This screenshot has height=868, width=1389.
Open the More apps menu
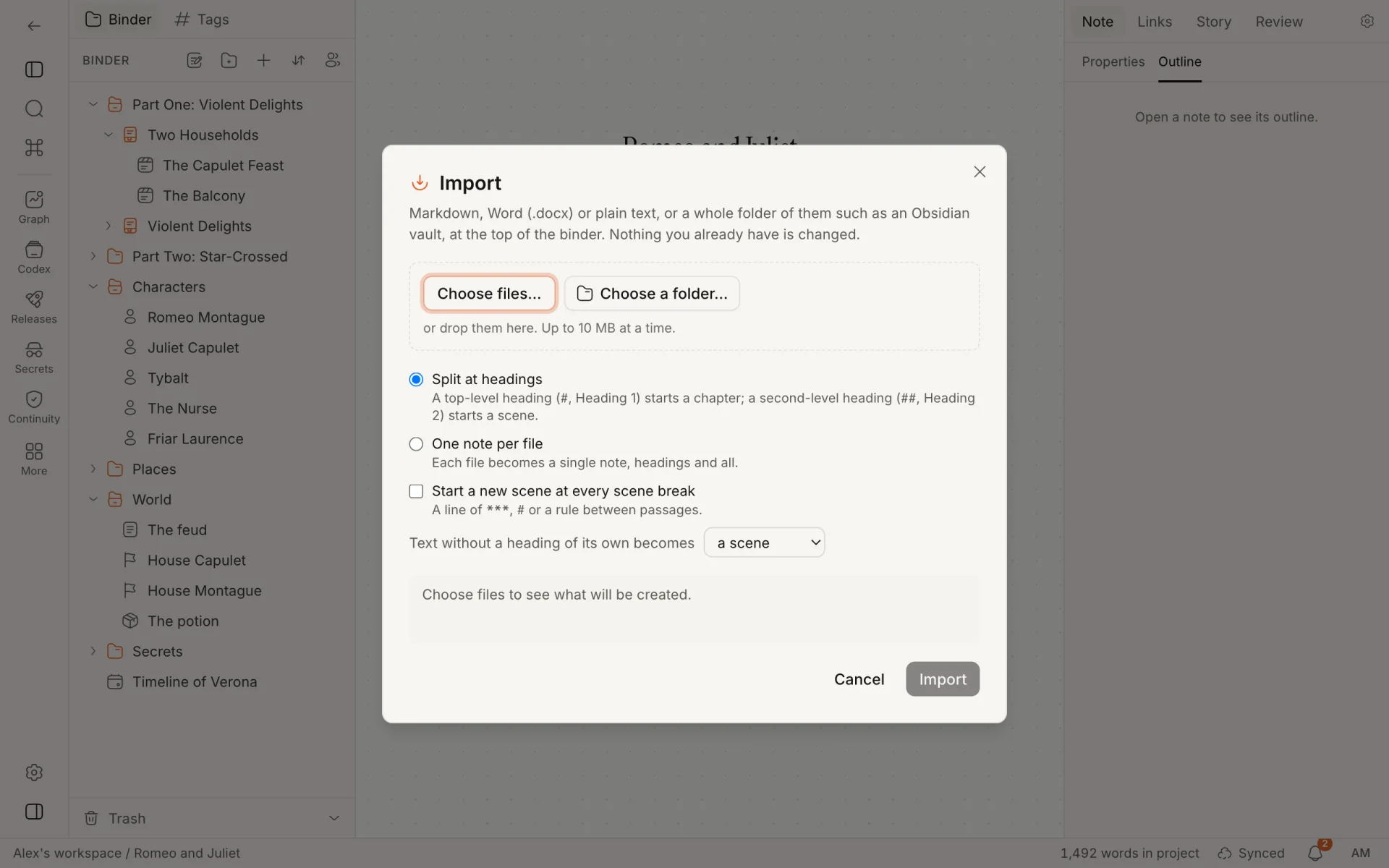(x=34, y=459)
